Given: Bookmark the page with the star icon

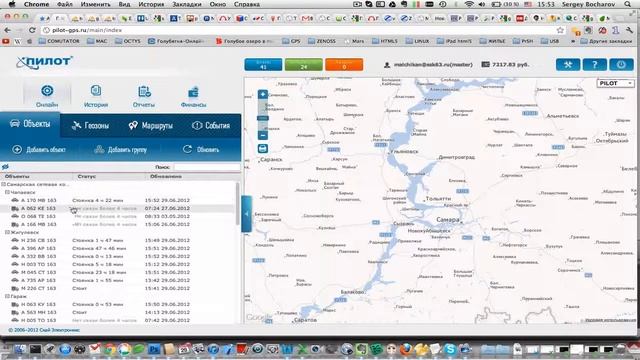Looking at the screenshot, I should point(560,30).
